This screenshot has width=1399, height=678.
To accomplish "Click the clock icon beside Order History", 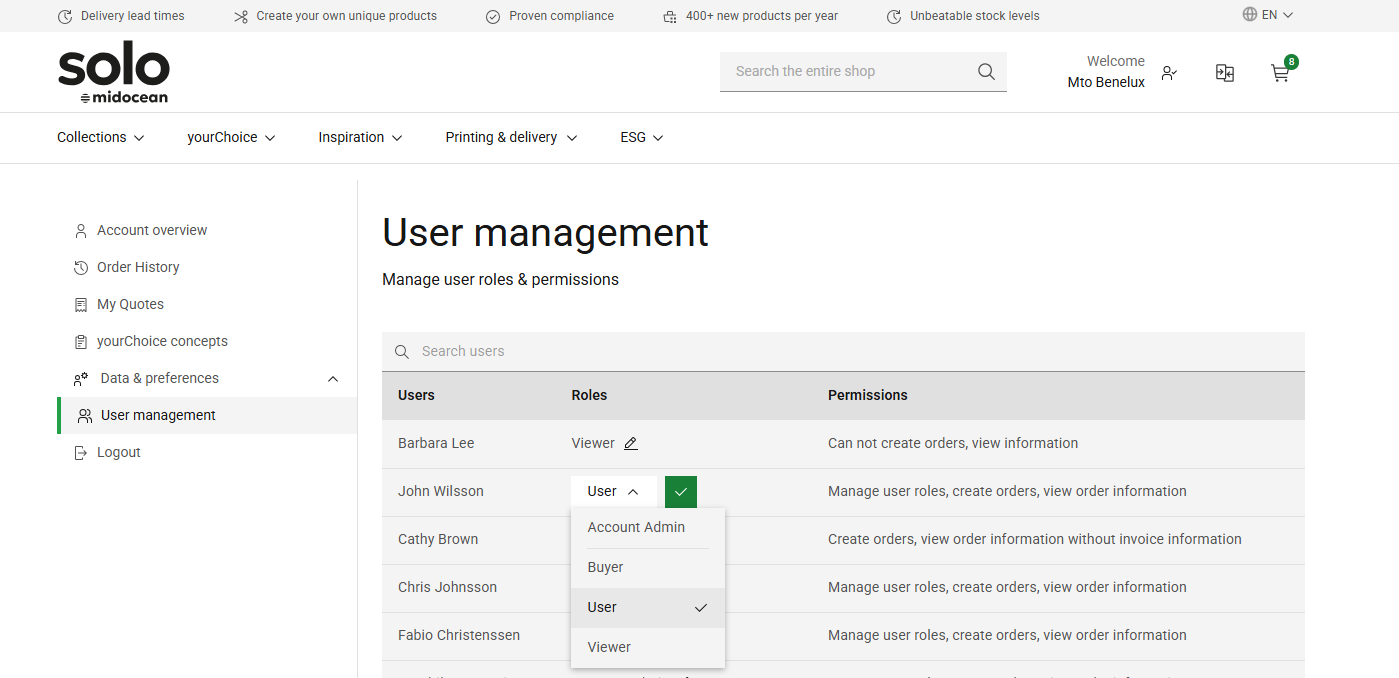I will click(x=80, y=267).
